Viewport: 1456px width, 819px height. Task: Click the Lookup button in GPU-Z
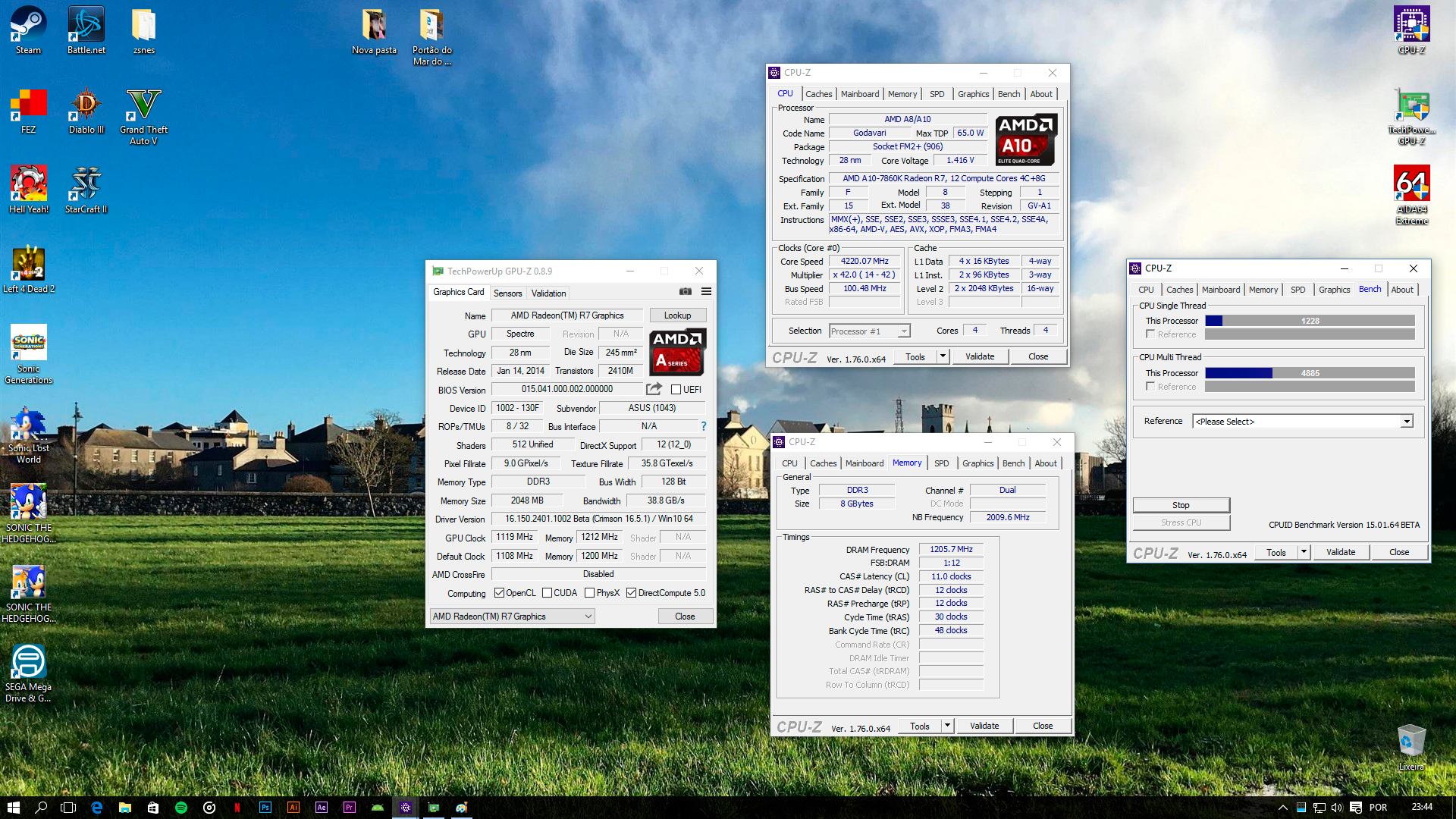pyautogui.click(x=677, y=315)
